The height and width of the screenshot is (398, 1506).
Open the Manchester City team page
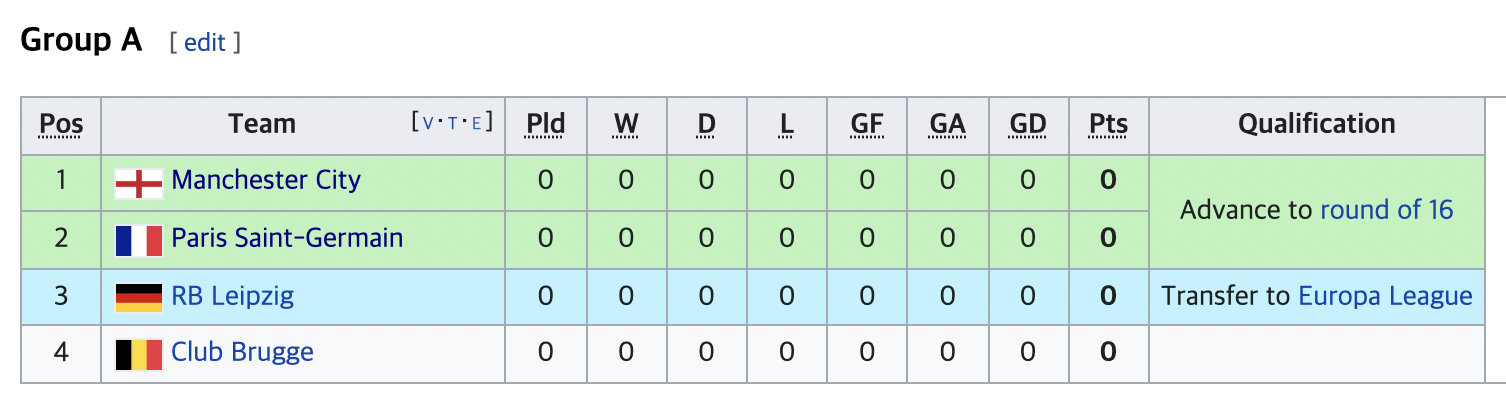pos(266,181)
